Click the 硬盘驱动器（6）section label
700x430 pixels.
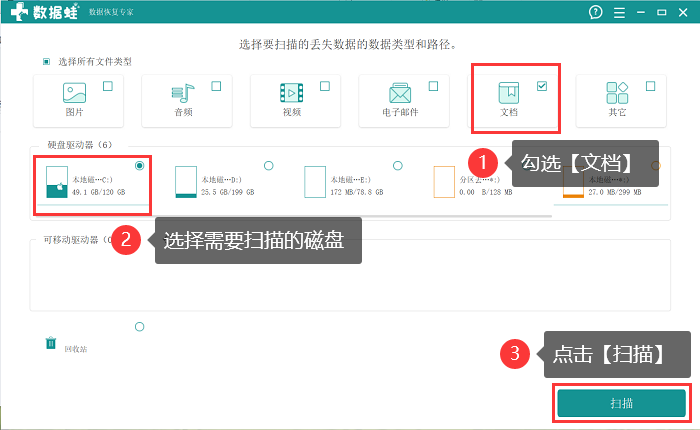pos(80,145)
